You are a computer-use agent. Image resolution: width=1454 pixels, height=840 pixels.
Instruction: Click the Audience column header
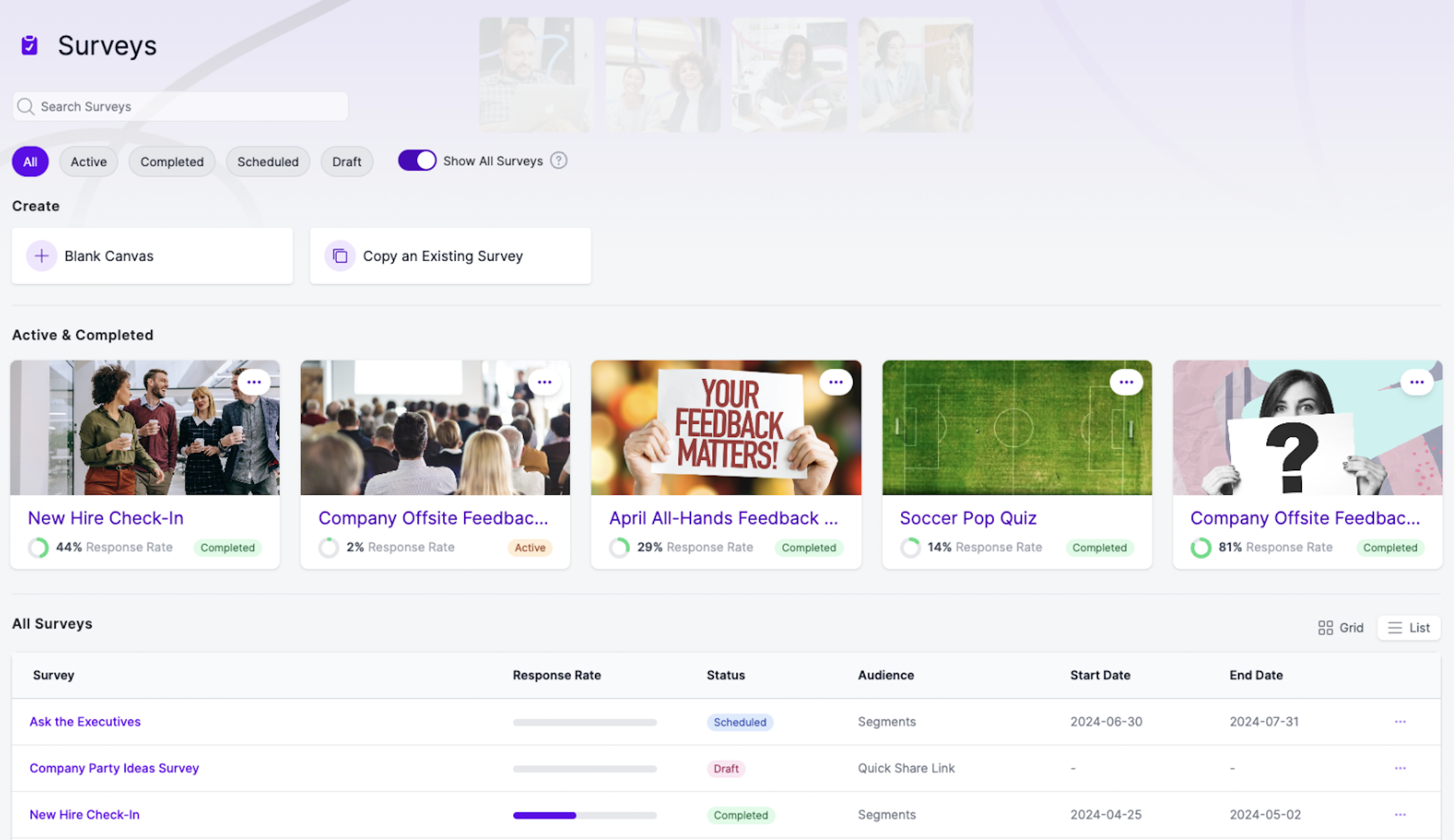coord(885,675)
